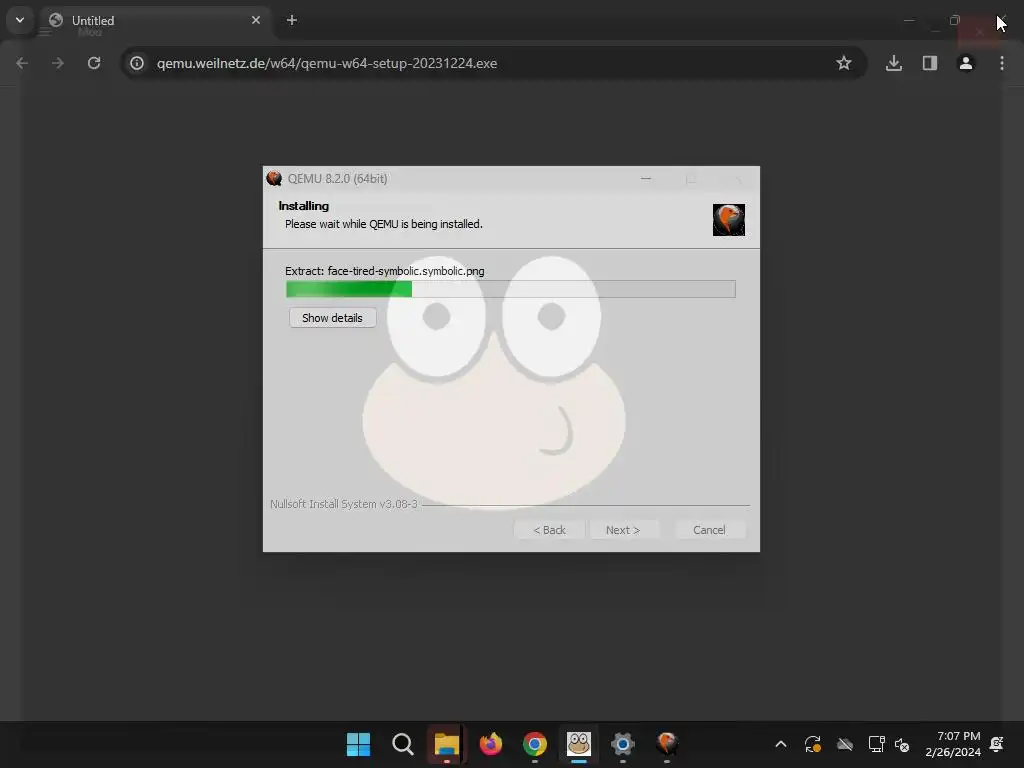Launch Firefox from taskbar
The width and height of the screenshot is (1024, 768).
click(490, 744)
